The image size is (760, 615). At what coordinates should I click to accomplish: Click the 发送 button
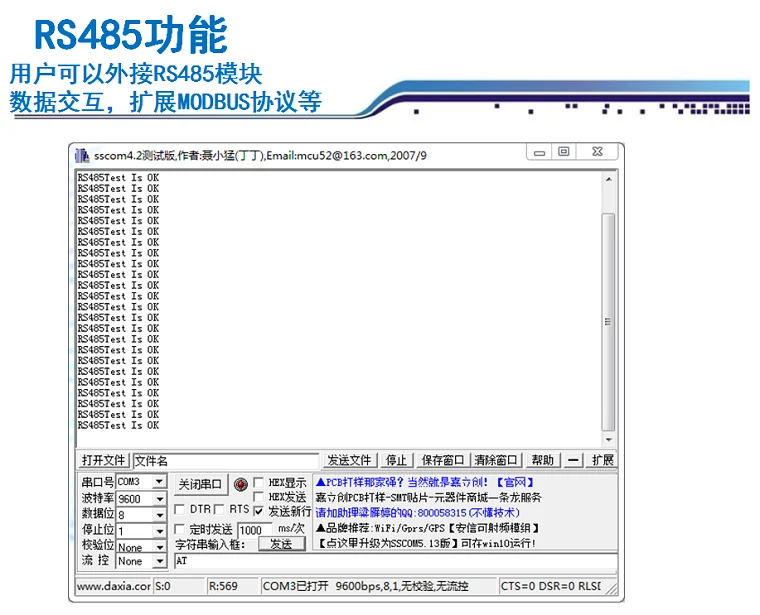pos(282,544)
